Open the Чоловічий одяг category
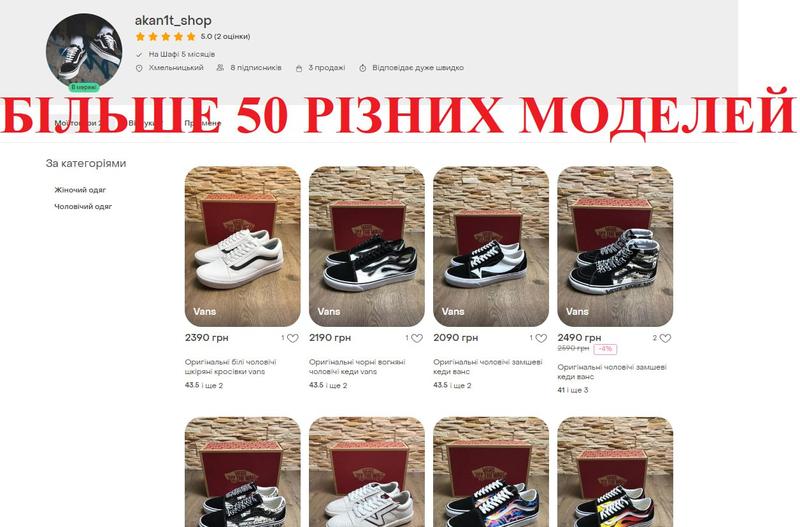Viewport: 800px width, 527px height. tap(83, 207)
